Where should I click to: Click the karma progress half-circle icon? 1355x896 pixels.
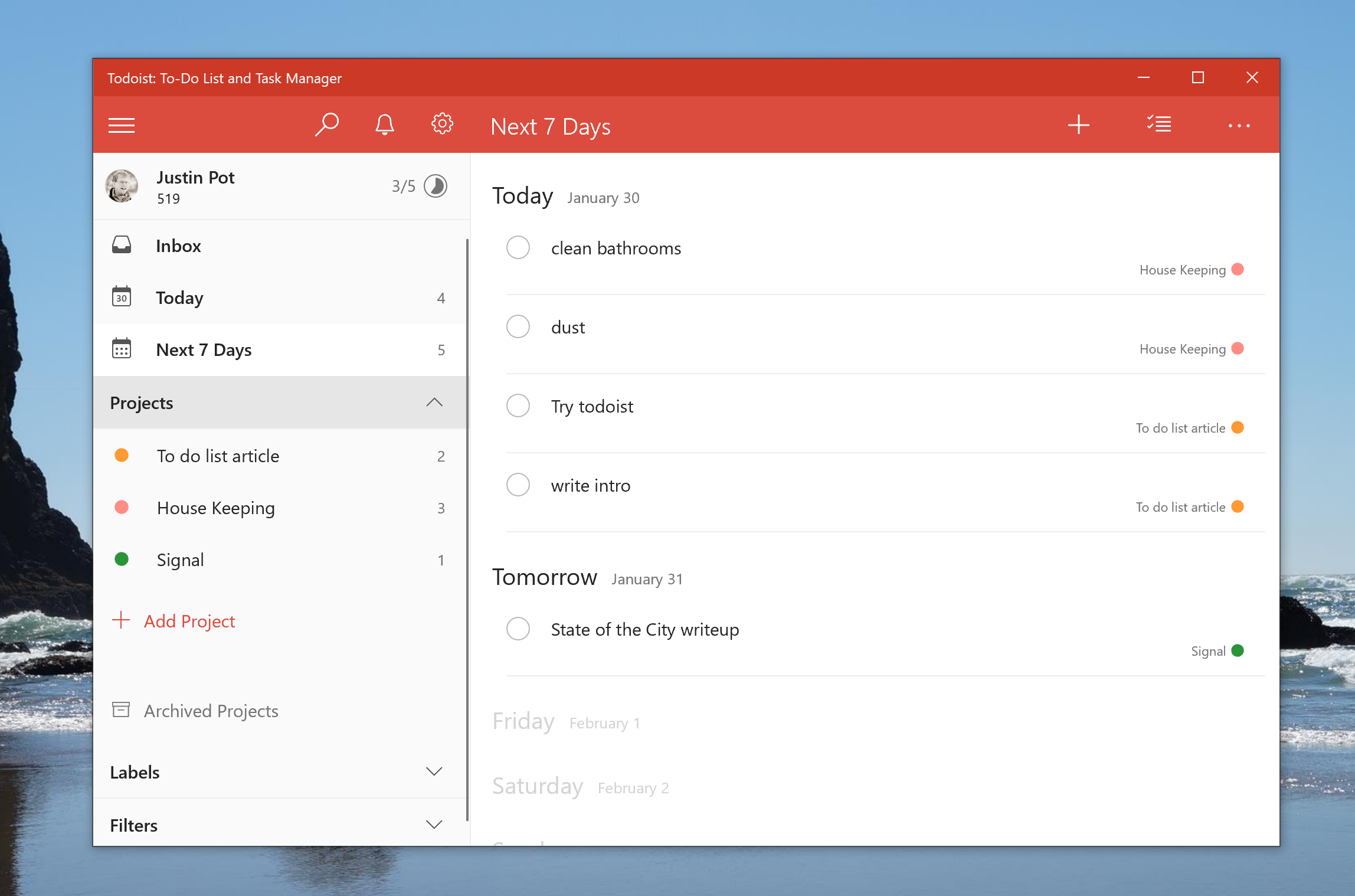[x=435, y=186]
